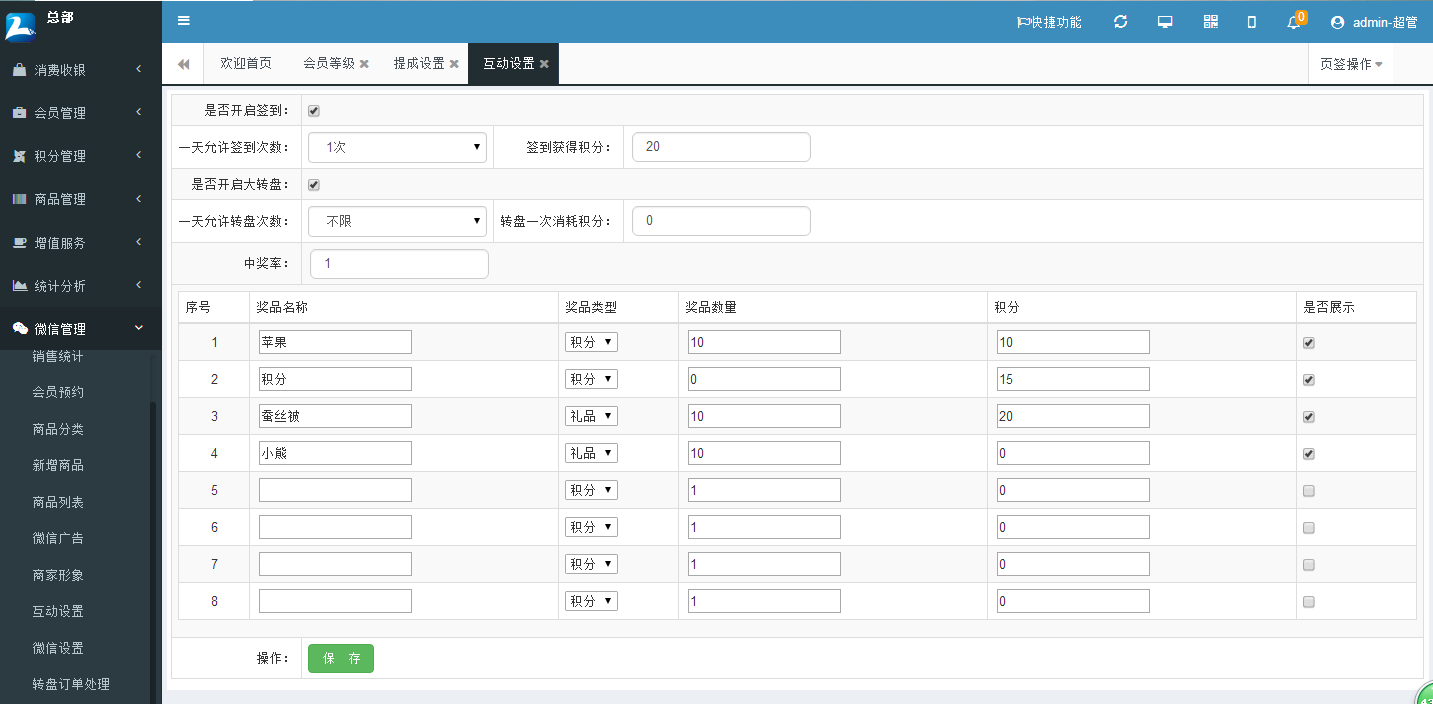Click the 中奖率 input field
This screenshot has width=1433, height=704.
[399, 264]
